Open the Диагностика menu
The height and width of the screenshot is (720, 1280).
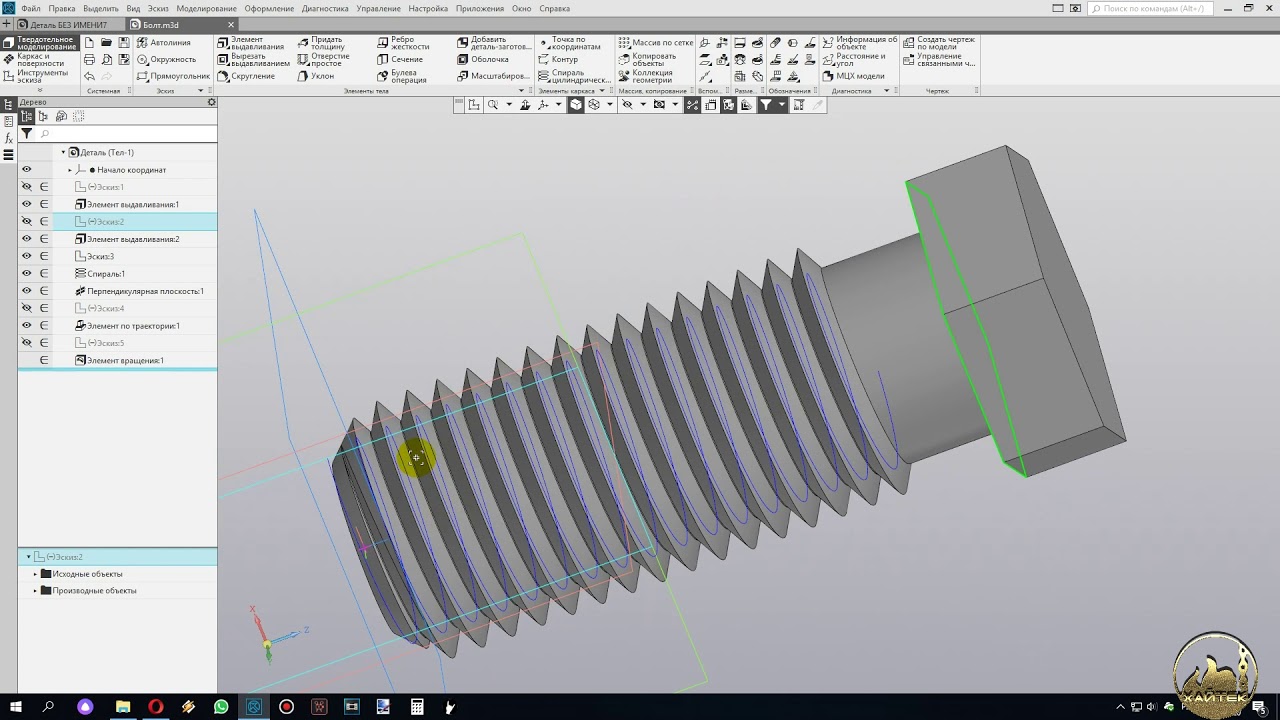click(x=325, y=8)
